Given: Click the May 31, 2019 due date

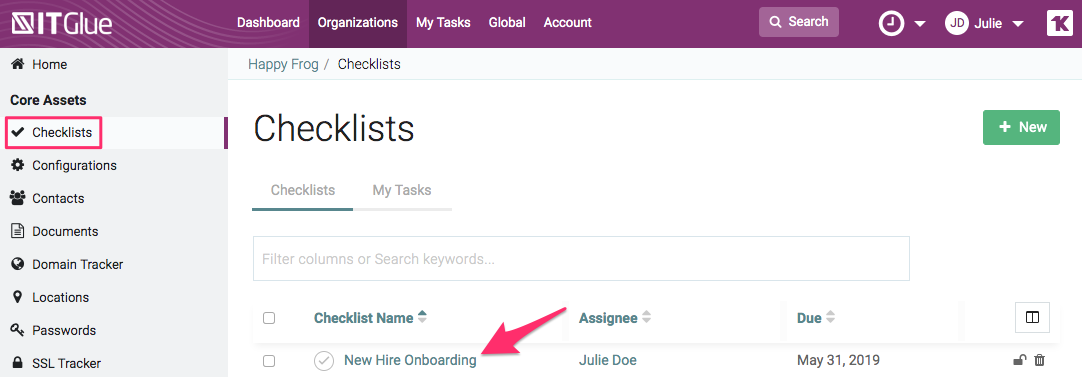Looking at the screenshot, I should coord(838,360).
